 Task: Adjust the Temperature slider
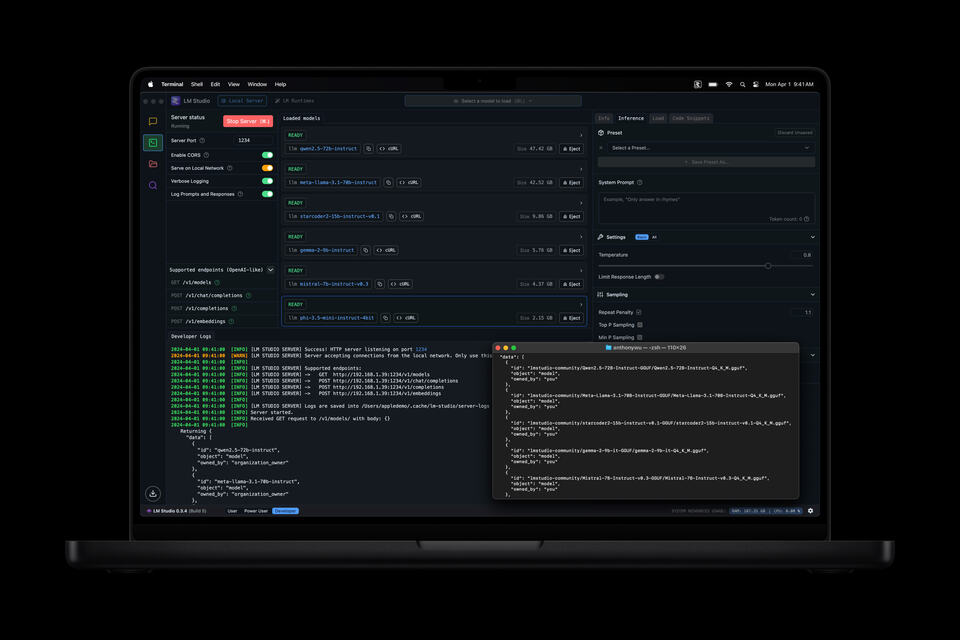tap(768, 266)
